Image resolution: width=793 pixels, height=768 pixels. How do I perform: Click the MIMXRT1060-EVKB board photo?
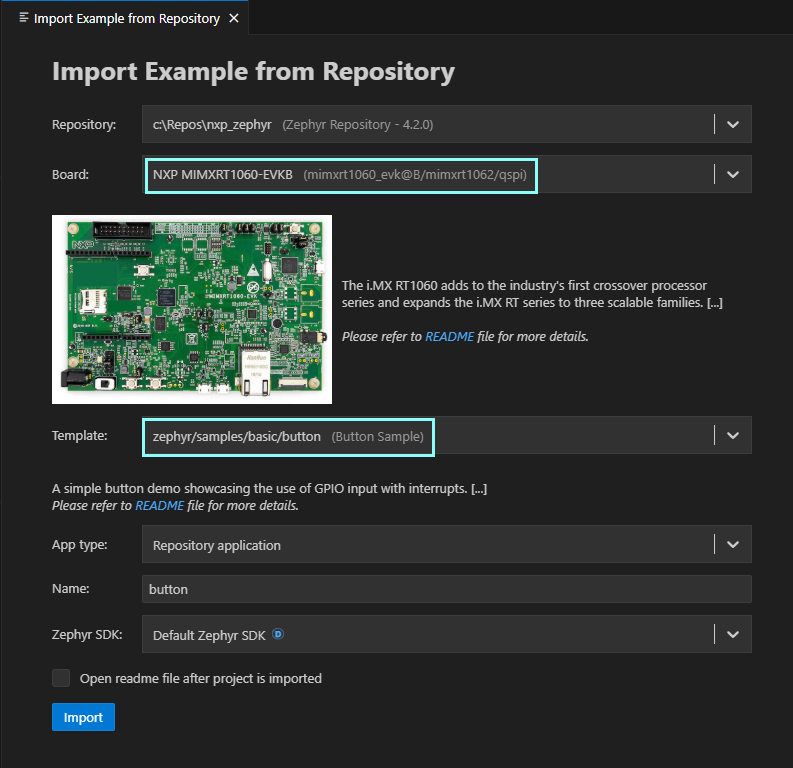(192, 309)
